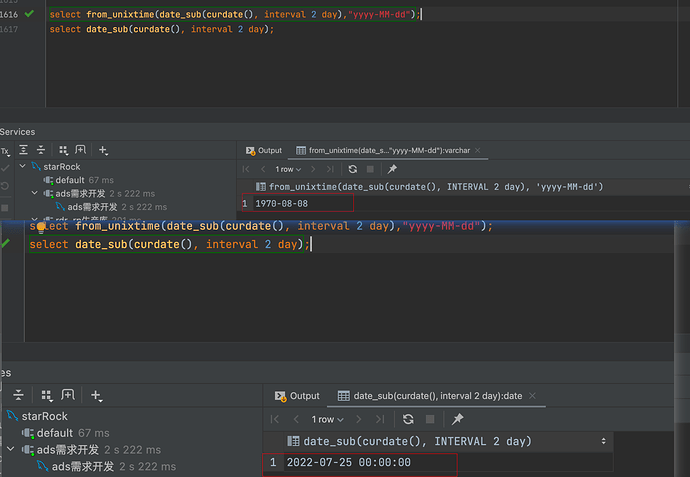This screenshot has width=690, height=477.
Task: Collapse ads需求开发 node in lower Services tree
Action: point(11,449)
